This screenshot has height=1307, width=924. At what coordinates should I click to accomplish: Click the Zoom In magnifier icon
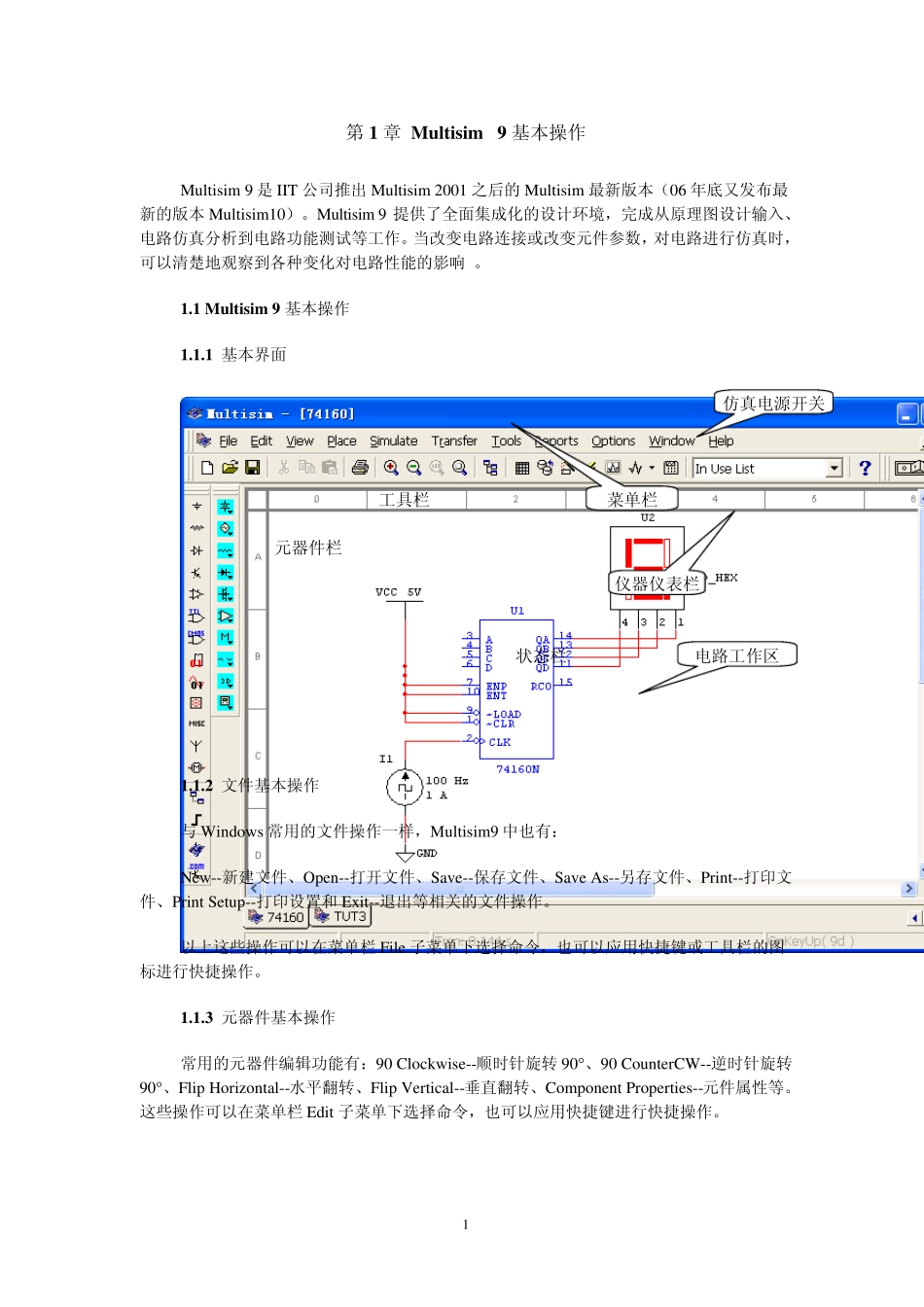(391, 468)
